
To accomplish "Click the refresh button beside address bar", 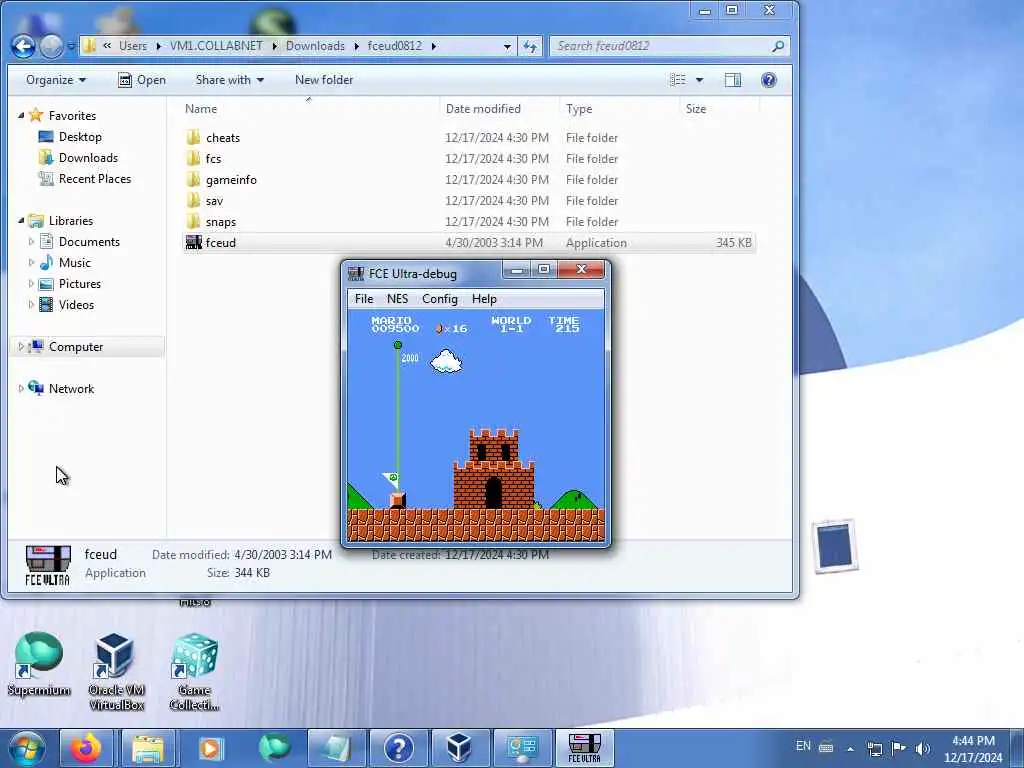I will point(530,46).
